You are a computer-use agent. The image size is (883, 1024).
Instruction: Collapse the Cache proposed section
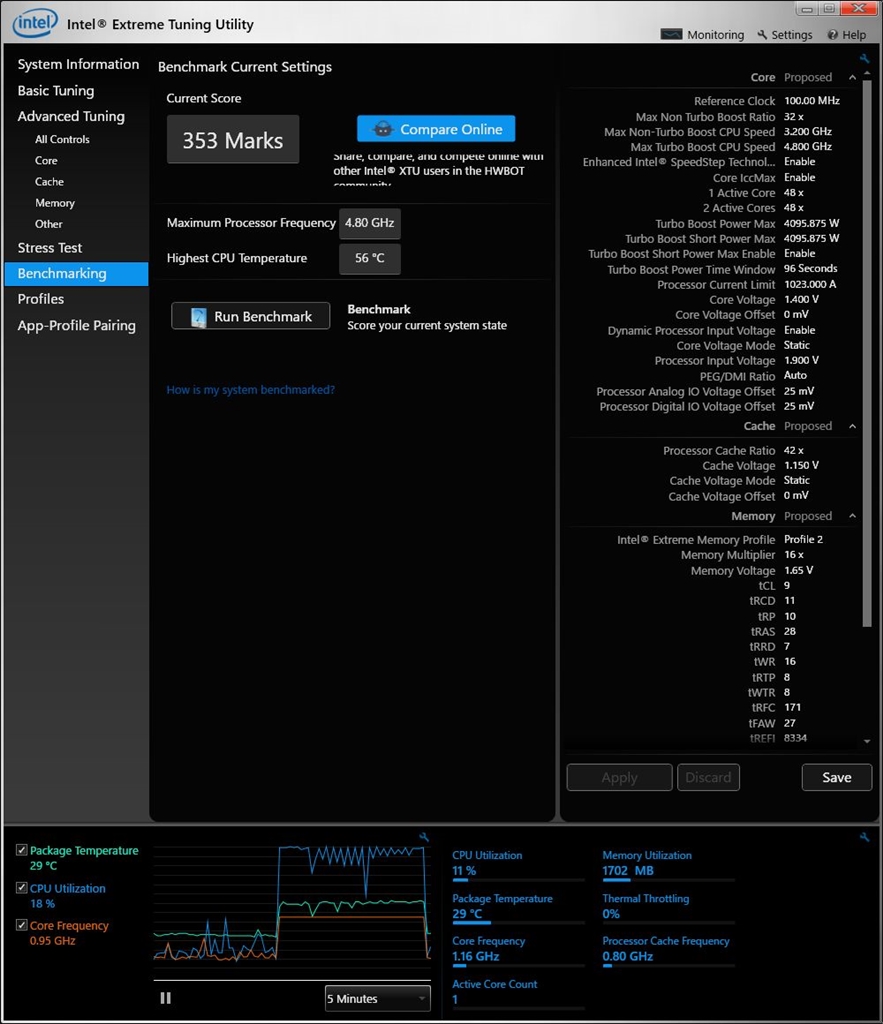(x=852, y=426)
